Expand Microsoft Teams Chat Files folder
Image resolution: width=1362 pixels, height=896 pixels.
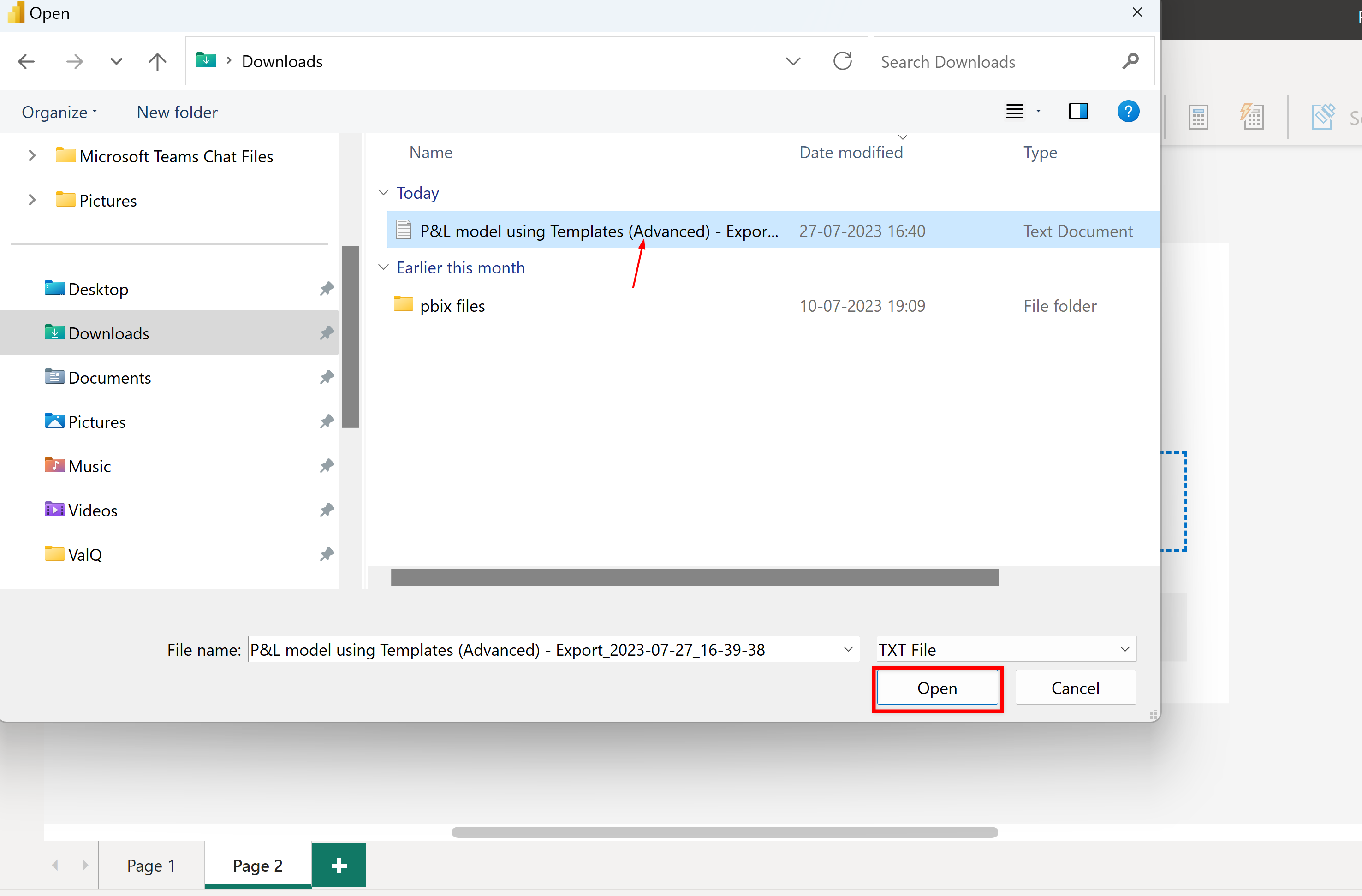coord(32,156)
